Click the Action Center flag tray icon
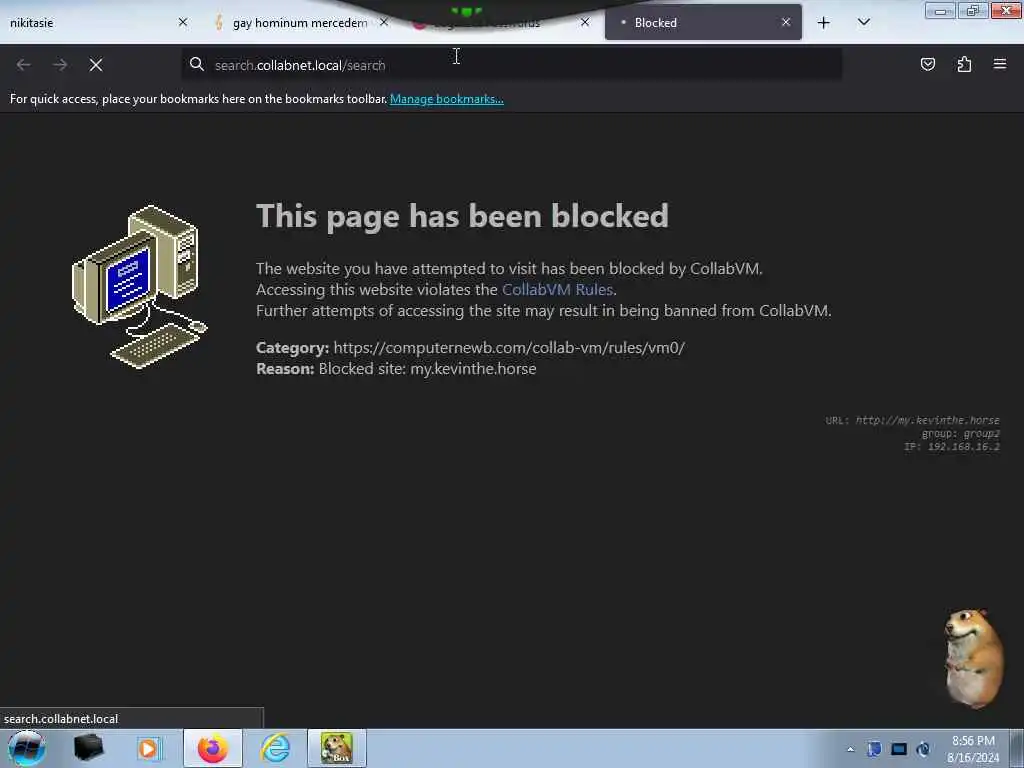Image resolution: width=1024 pixels, height=768 pixels. tap(874, 749)
